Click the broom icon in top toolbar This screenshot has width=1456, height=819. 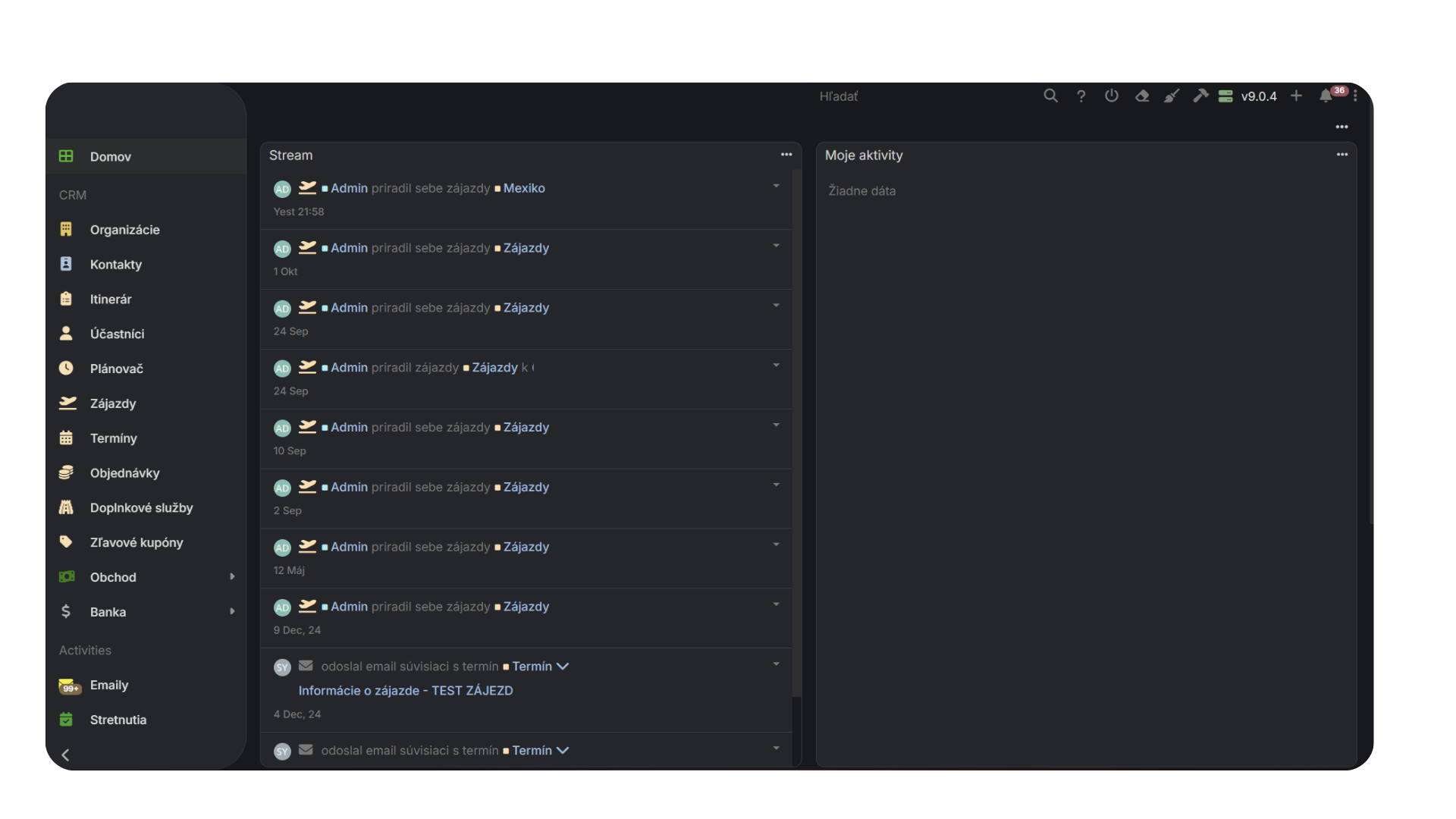point(1172,96)
